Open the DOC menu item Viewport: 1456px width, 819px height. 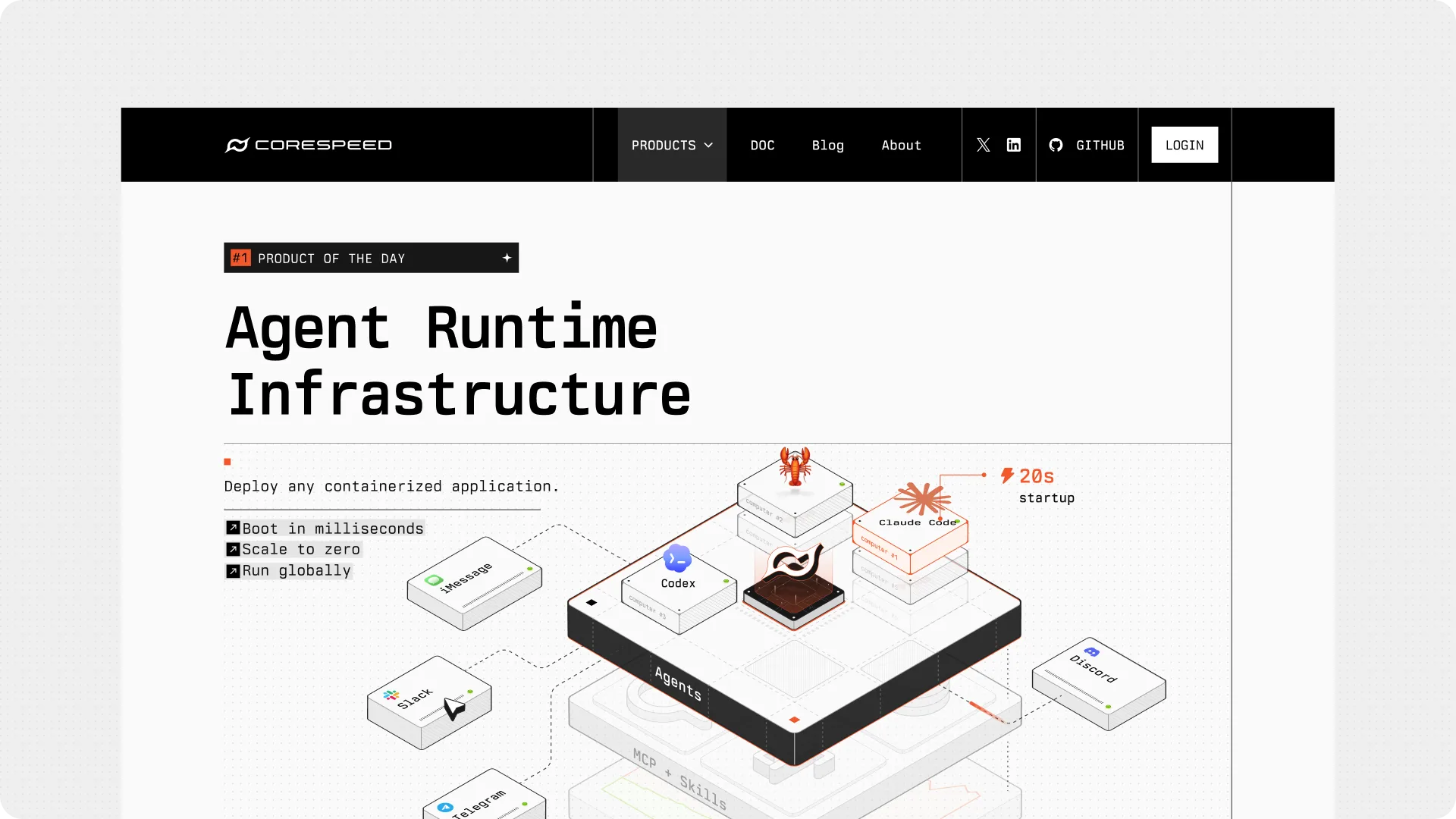pyautogui.click(x=762, y=145)
